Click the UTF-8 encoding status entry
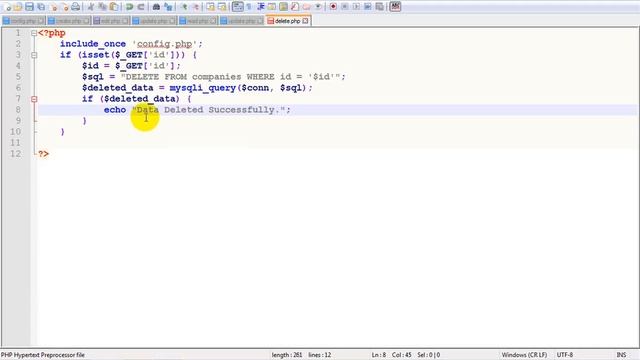Image resolution: width=640 pixels, height=360 pixels. [565, 355]
